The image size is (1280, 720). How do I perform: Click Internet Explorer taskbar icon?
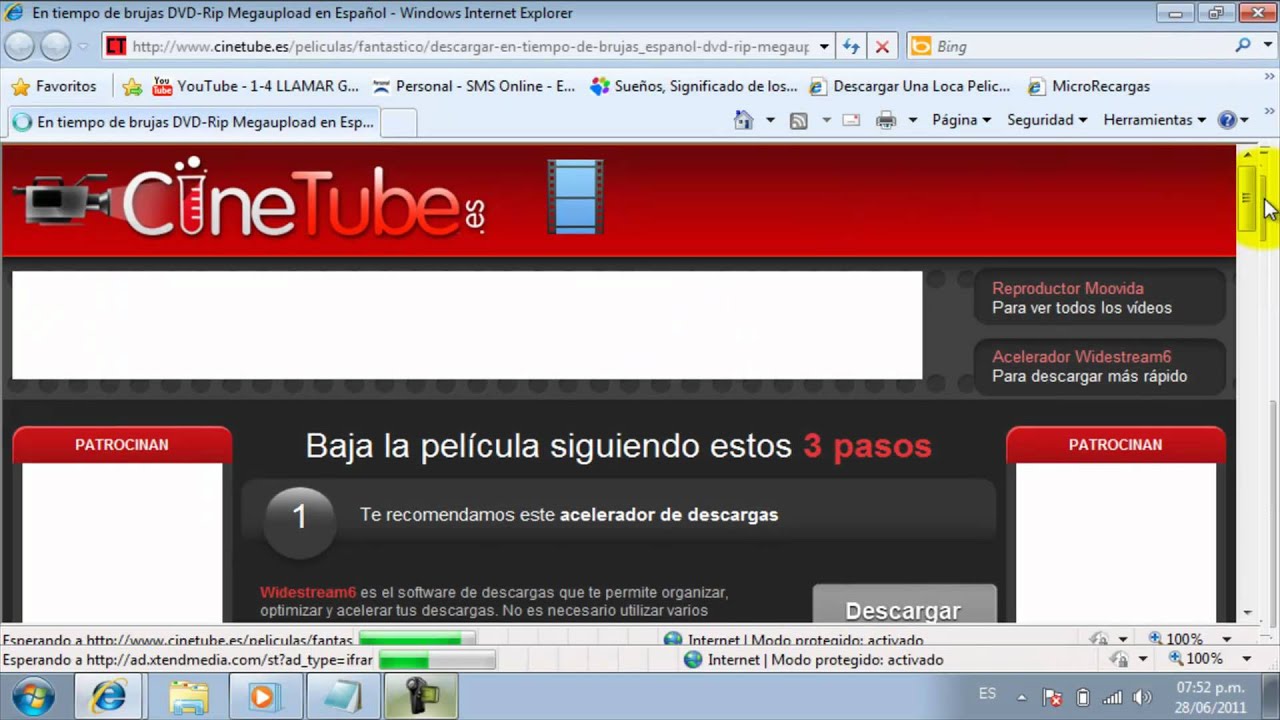click(109, 696)
